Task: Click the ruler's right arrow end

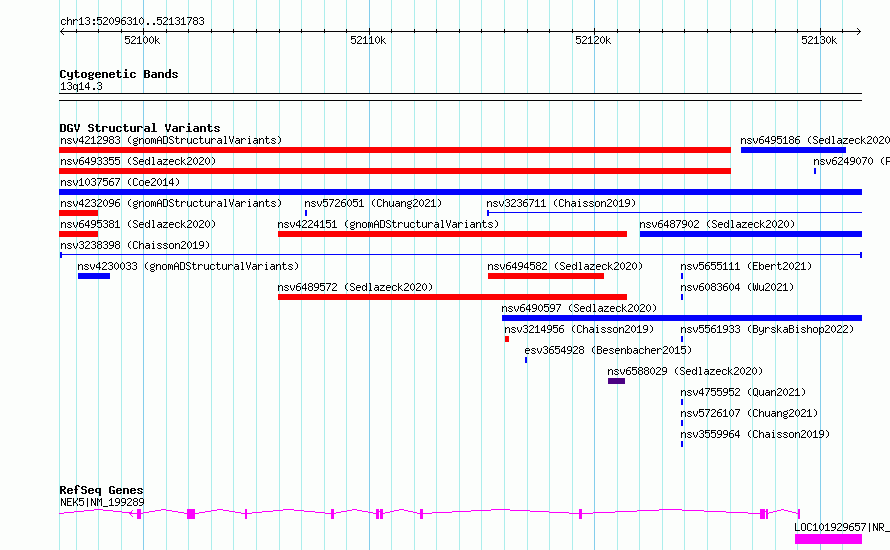Action: pyautogui.click(x=859, y=32)
